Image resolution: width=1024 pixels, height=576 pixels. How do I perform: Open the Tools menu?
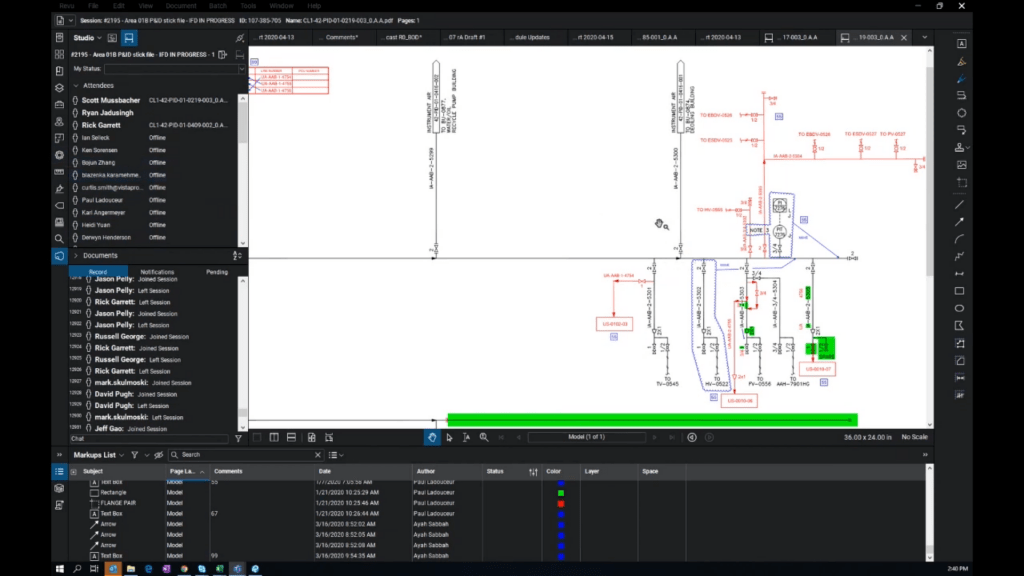(x=249, y=6)
